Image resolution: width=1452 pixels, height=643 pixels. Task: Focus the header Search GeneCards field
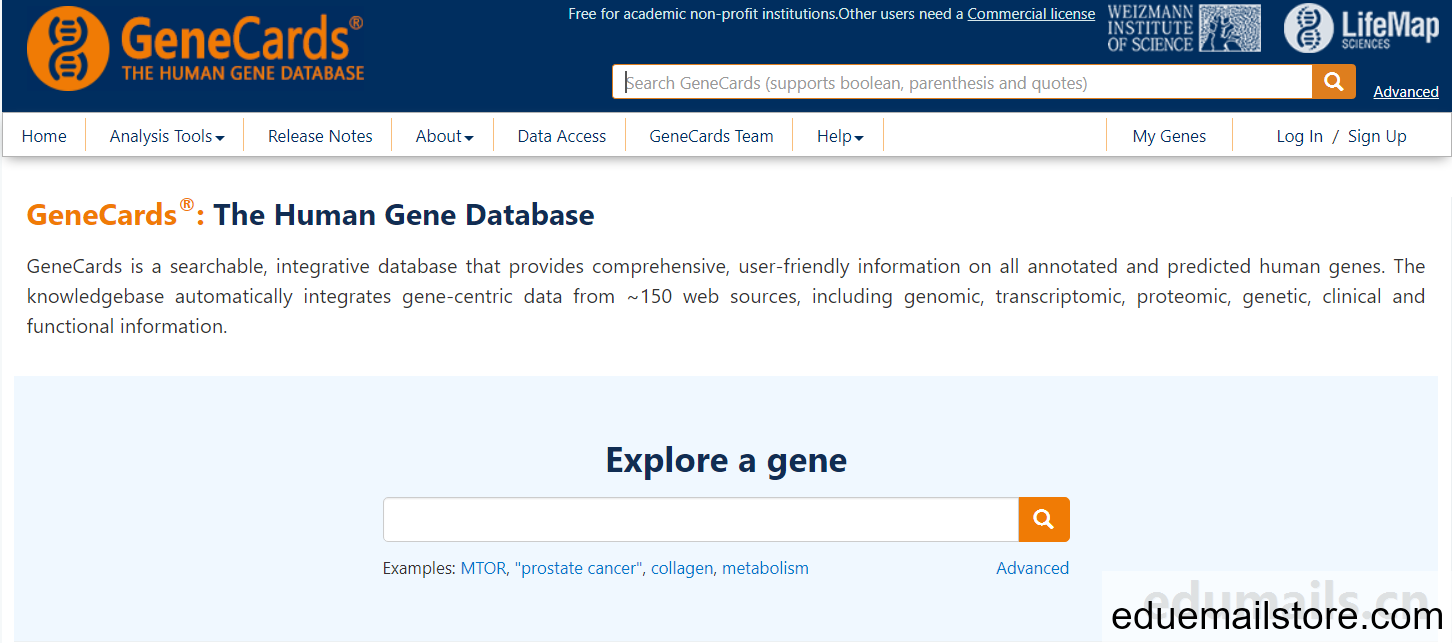[x=962, y=82]
